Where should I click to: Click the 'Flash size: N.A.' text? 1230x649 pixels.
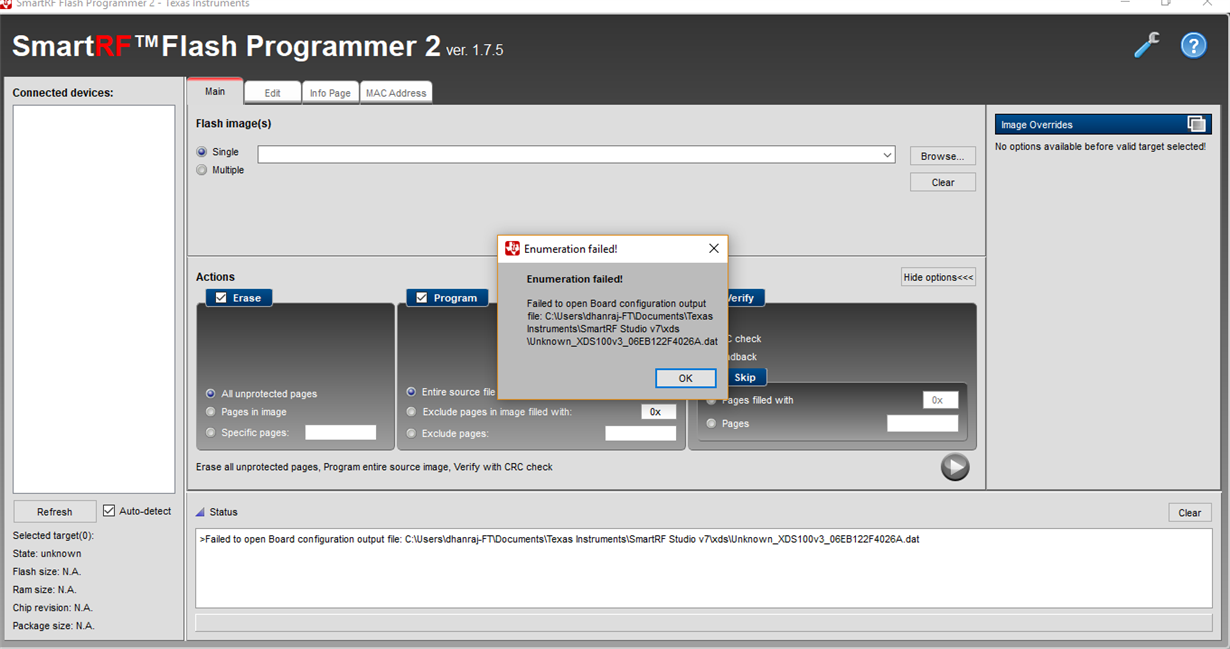click(45, 571)
